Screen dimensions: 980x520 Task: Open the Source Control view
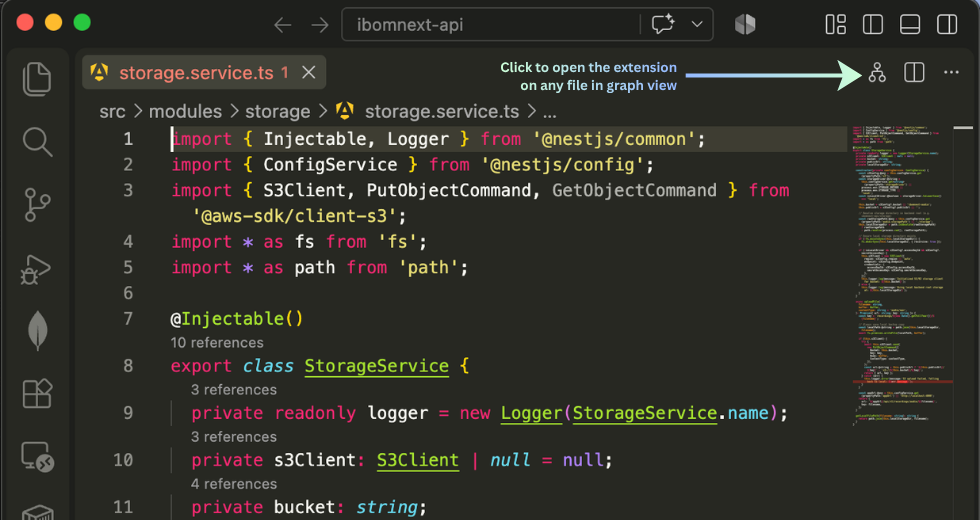(x=37, y=205)
